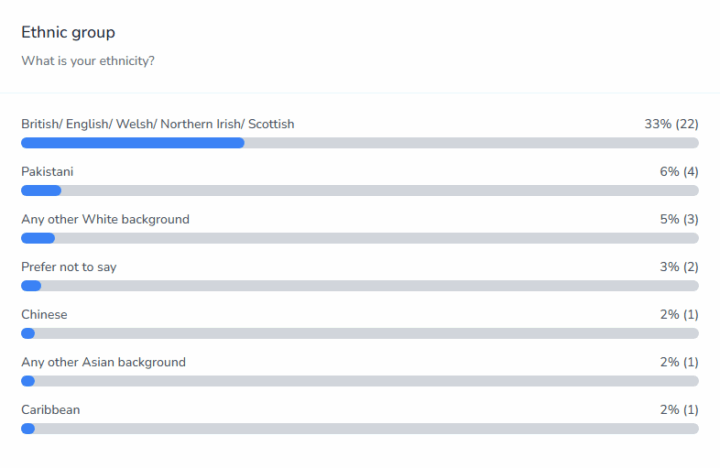Select the Chinese option label
This screenshot has width=720, height=468.
click(x=44, y=314)
